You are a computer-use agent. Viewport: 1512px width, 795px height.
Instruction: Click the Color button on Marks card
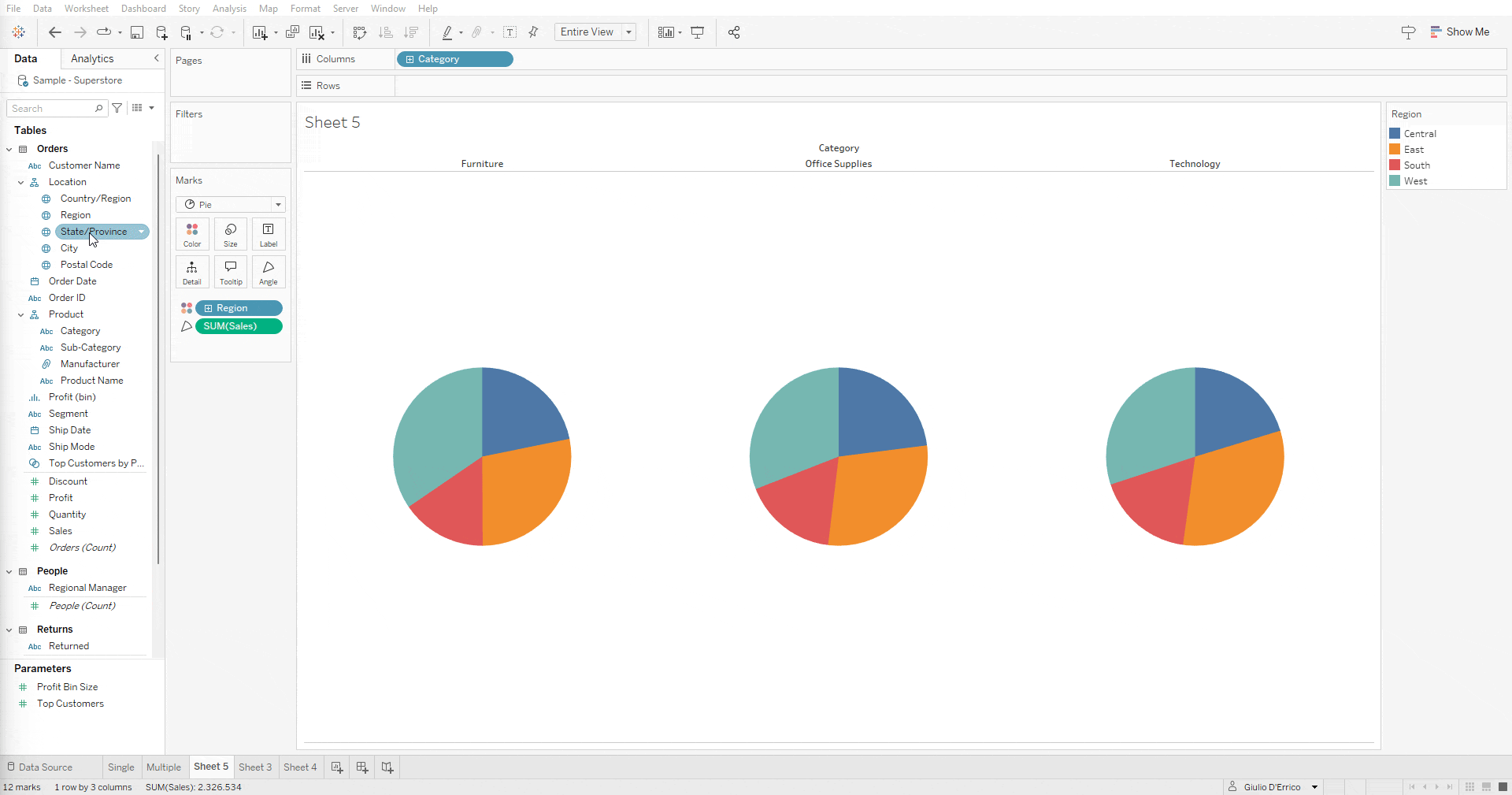click(x=192, y=234)
